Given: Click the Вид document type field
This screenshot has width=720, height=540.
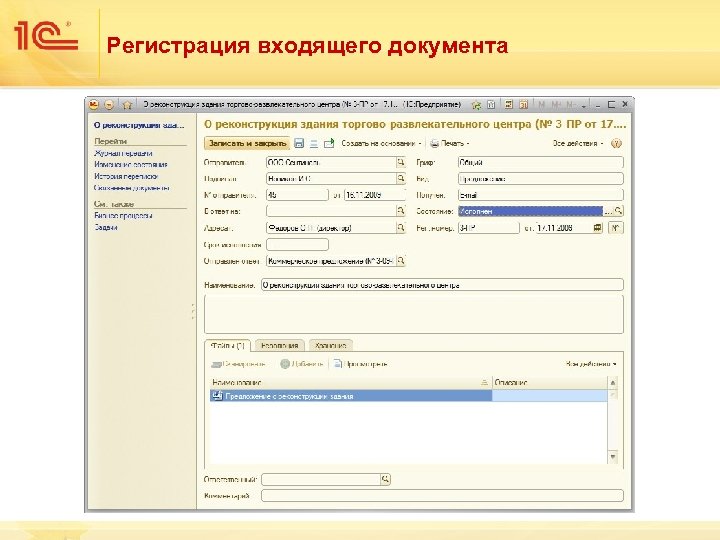Looking at the screenshot, I should pos(540,178).
